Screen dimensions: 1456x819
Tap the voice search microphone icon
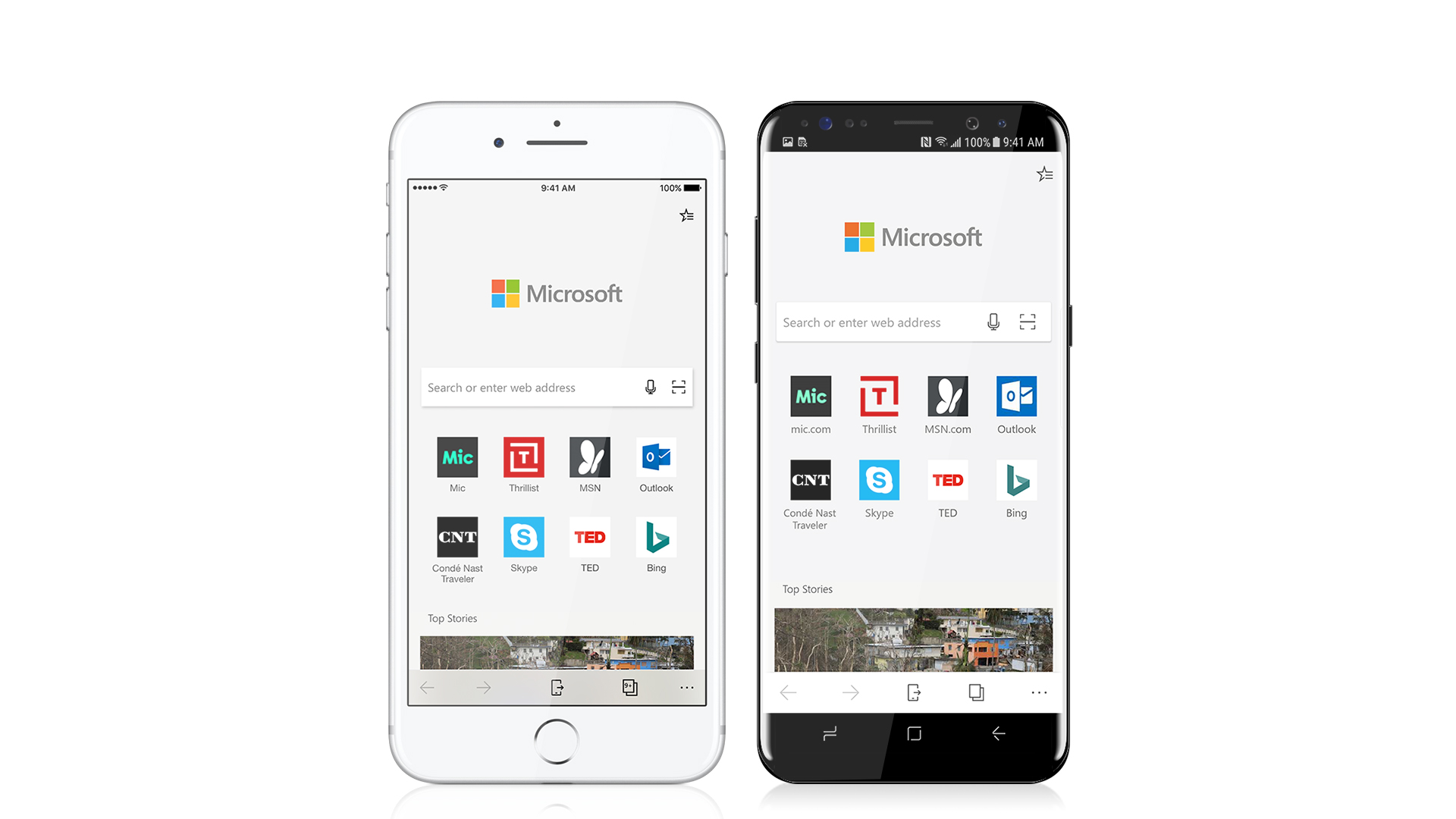coord(651,387)
